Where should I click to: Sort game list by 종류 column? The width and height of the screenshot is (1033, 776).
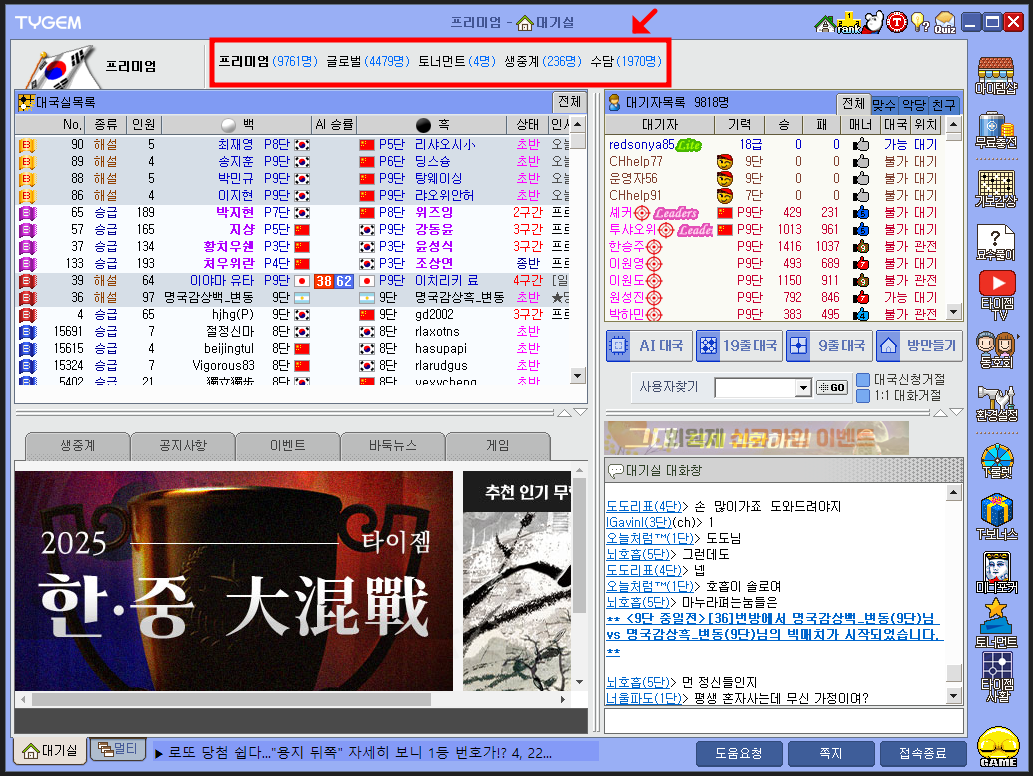pos(105,125)
